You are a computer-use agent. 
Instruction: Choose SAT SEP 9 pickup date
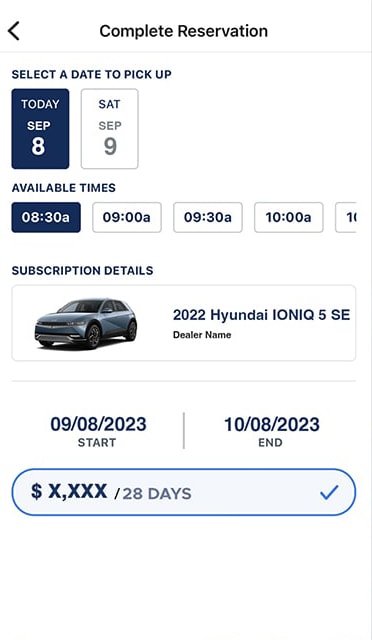coord(109,129)
